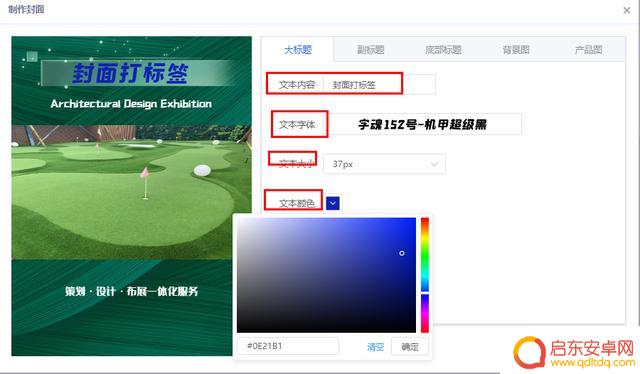Close the 制作封面 dialog
The width and height of the screenshot is (640, 374).
point(627,10)
